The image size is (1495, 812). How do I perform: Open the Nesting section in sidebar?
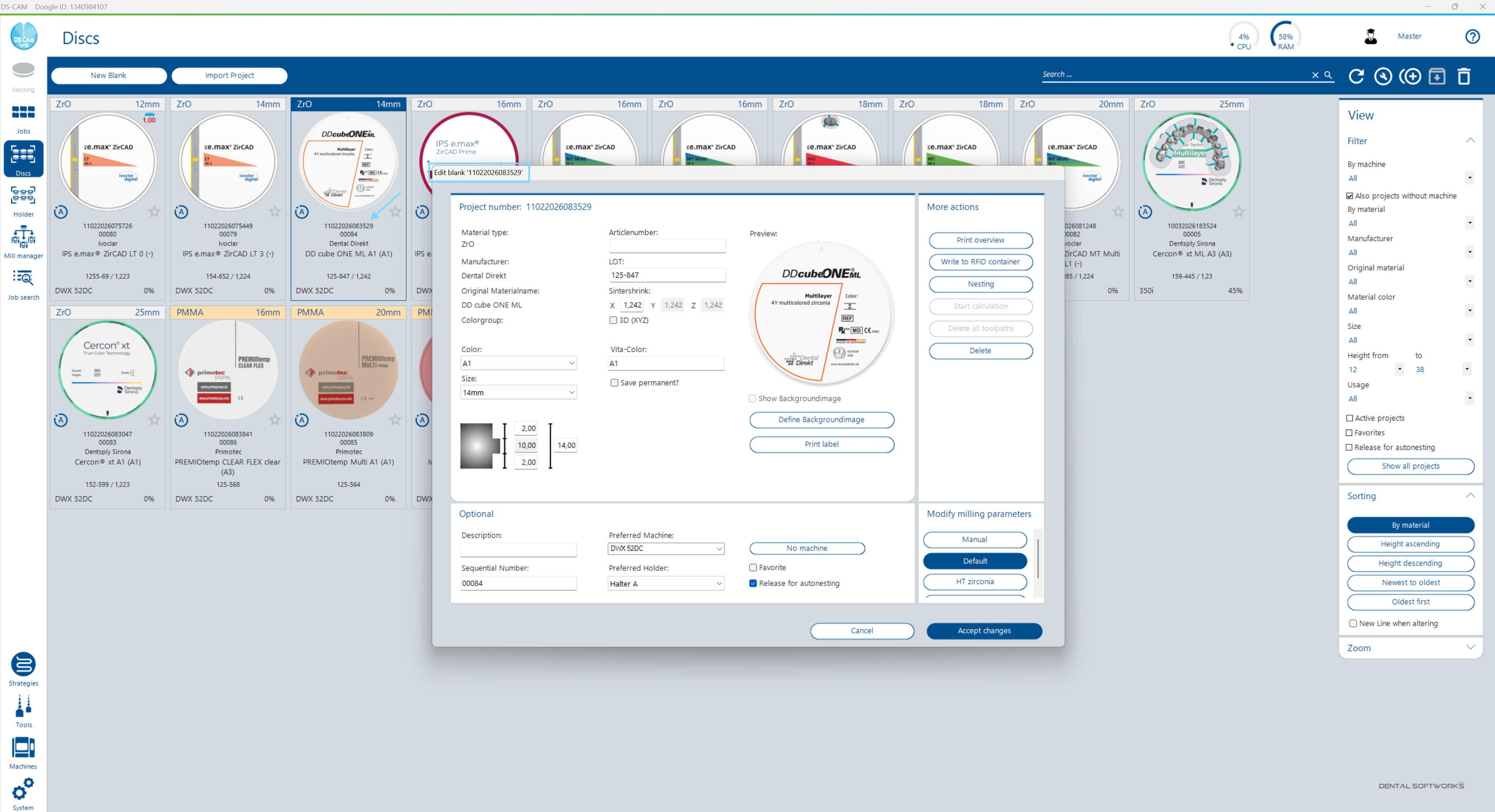tap(23, 77)
